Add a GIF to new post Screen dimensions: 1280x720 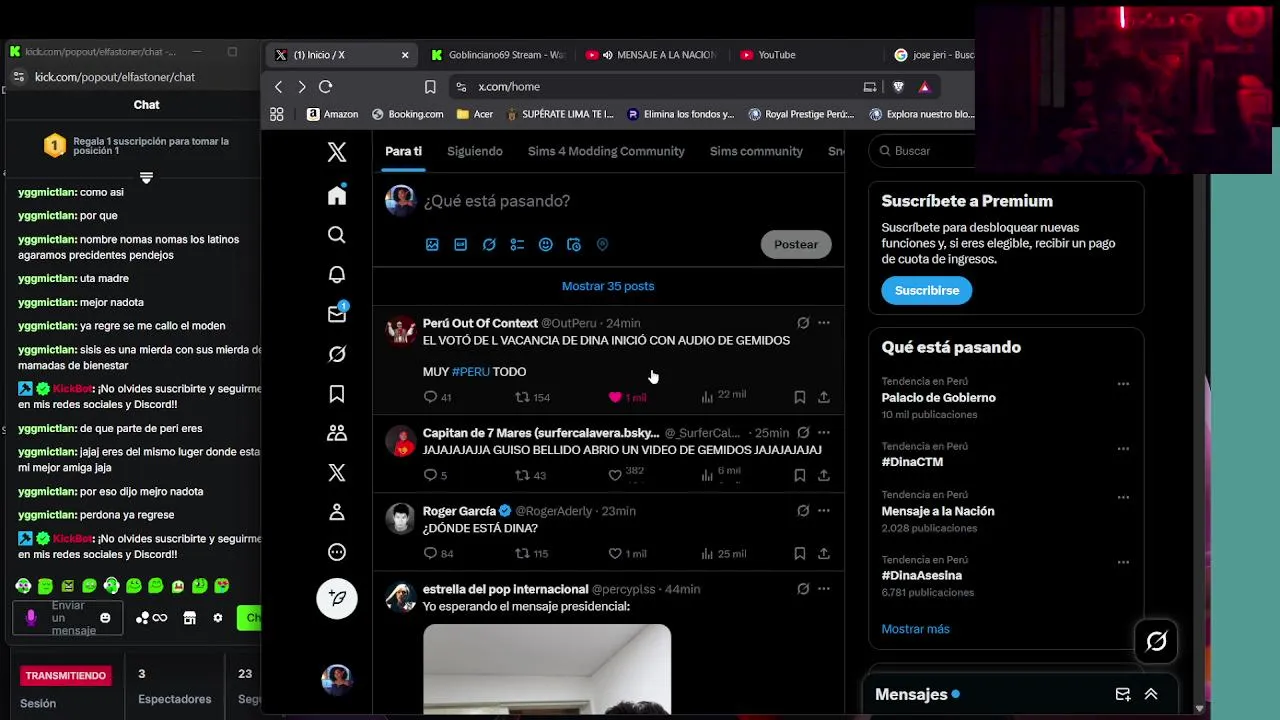coord(460,244)
